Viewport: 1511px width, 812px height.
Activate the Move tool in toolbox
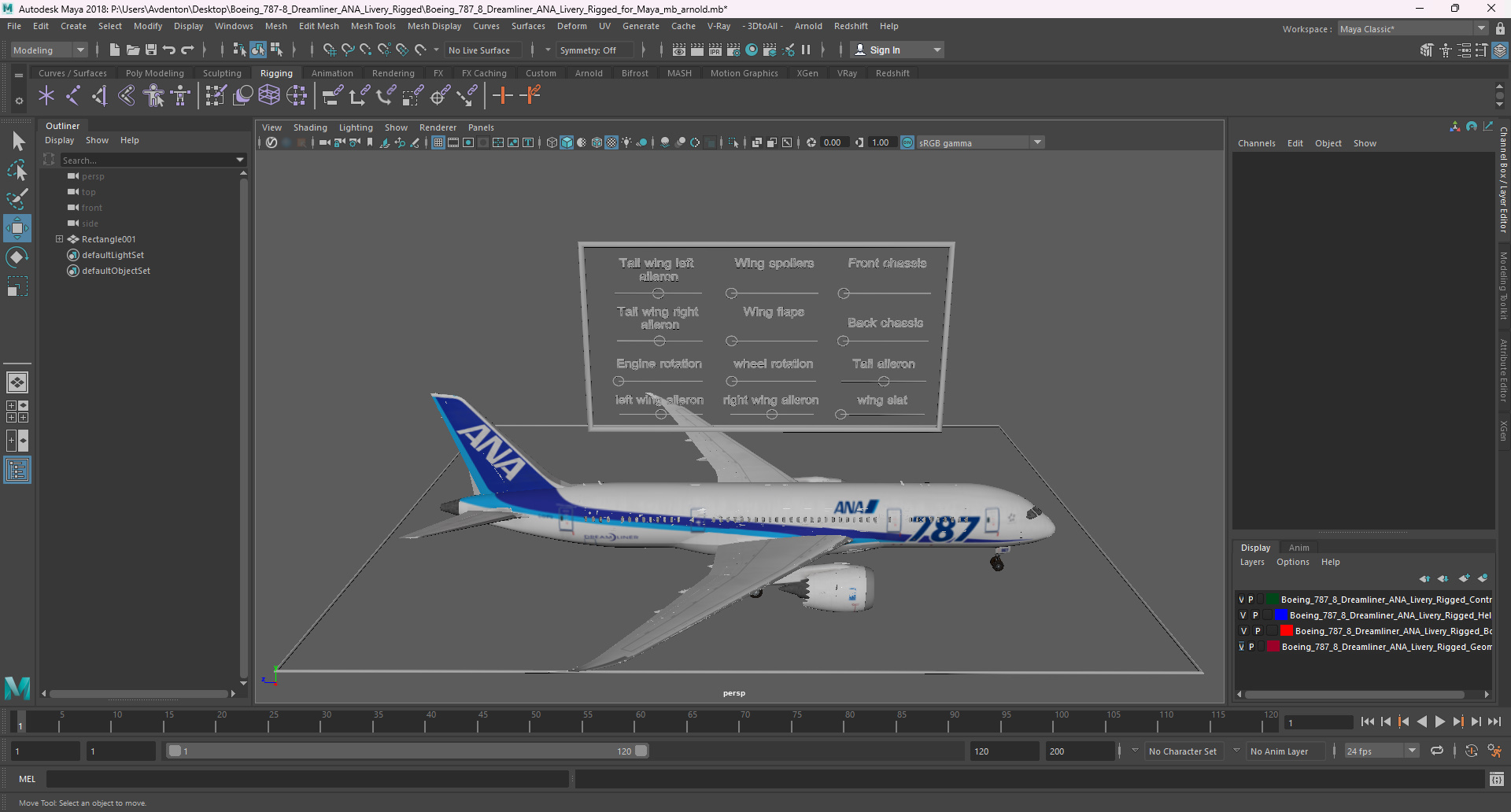(x=17, y=228)
